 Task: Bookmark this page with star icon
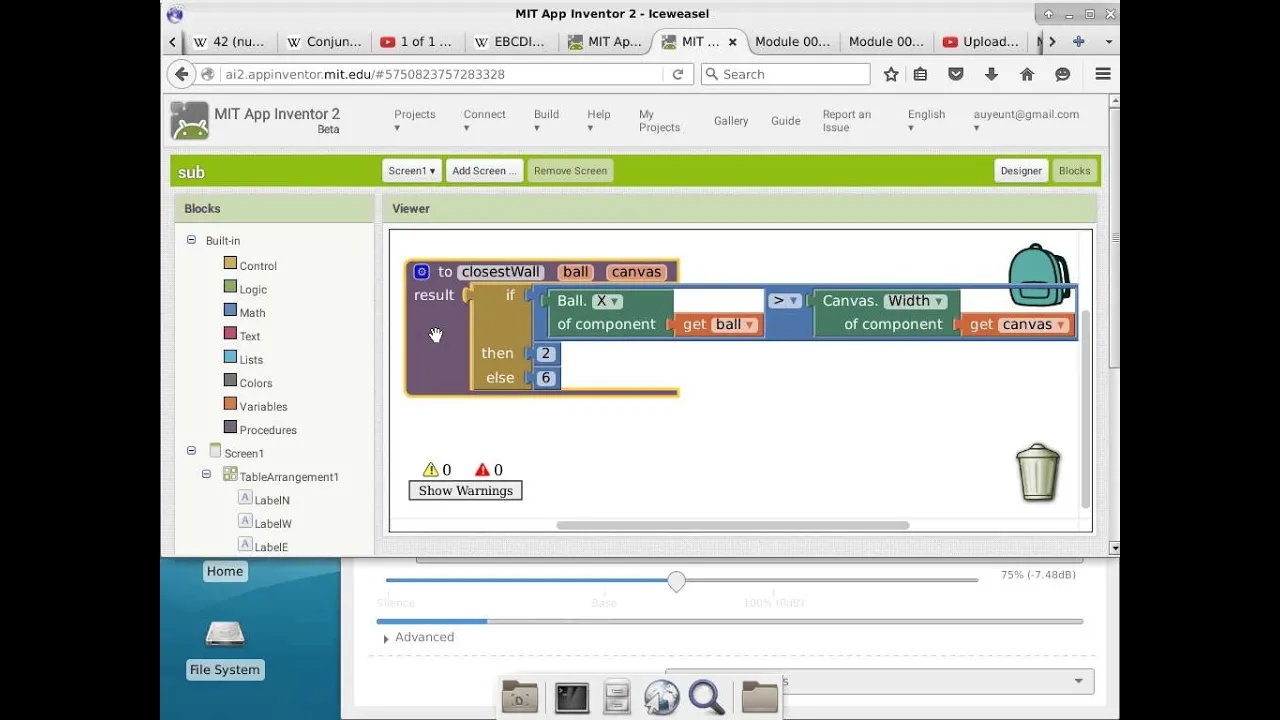point(891,74)
